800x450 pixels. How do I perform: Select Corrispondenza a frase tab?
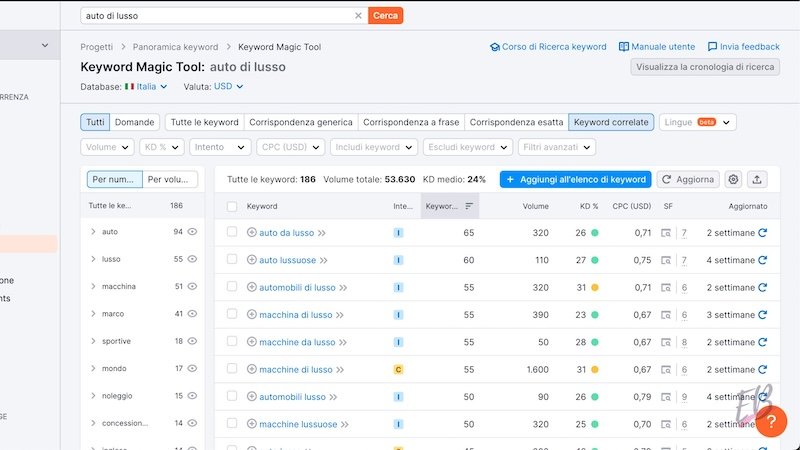pos(411,122)
